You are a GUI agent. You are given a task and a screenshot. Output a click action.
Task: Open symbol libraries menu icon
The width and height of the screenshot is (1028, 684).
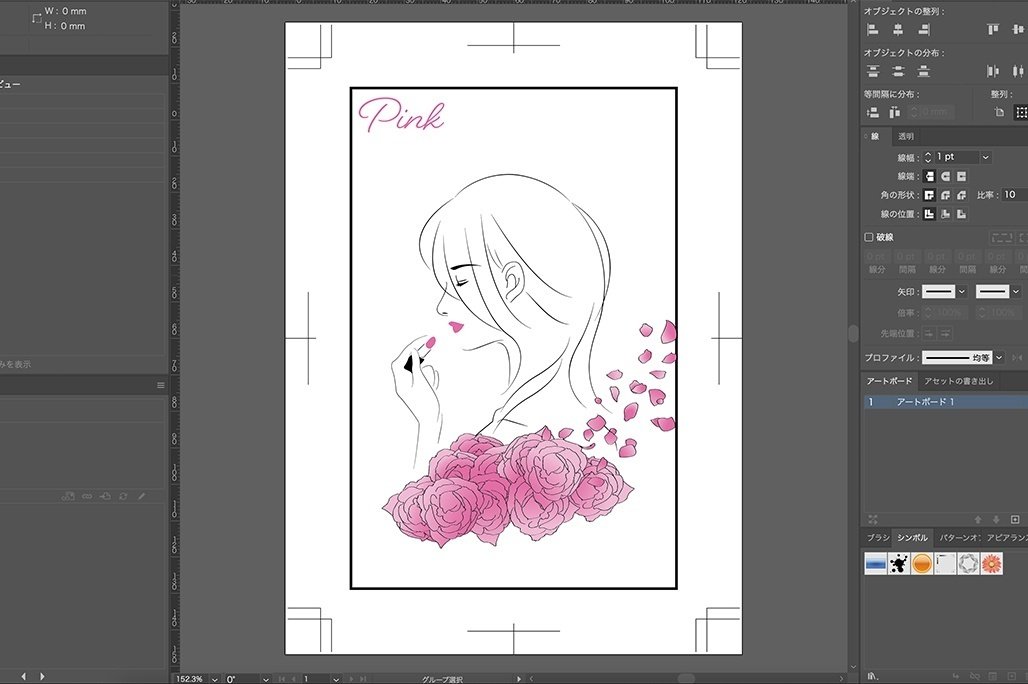[872, 676]
